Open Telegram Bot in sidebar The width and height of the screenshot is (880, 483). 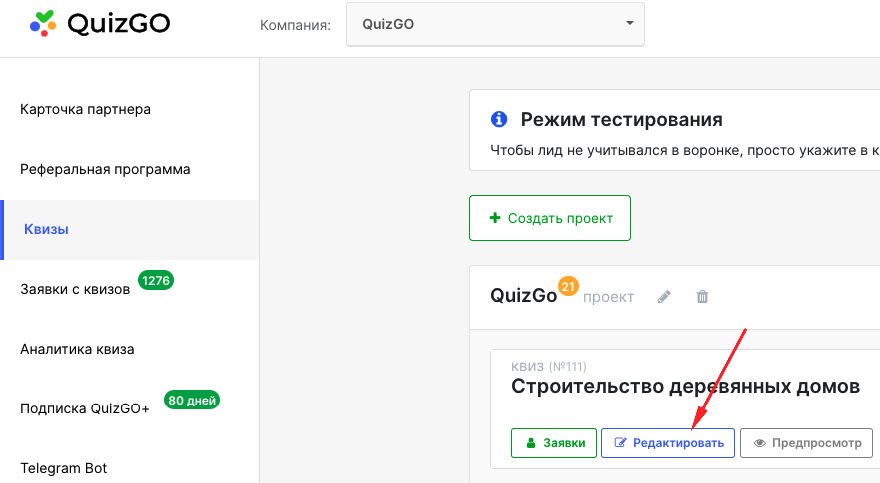click(x=63, y=468)
